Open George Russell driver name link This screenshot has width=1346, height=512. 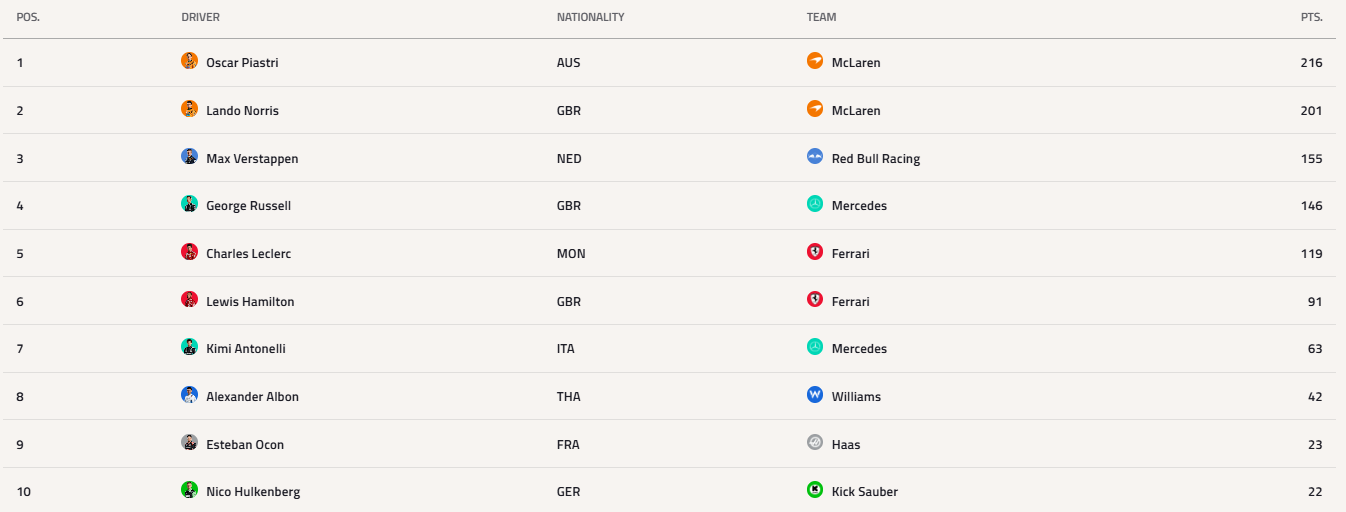coord(248,206)
